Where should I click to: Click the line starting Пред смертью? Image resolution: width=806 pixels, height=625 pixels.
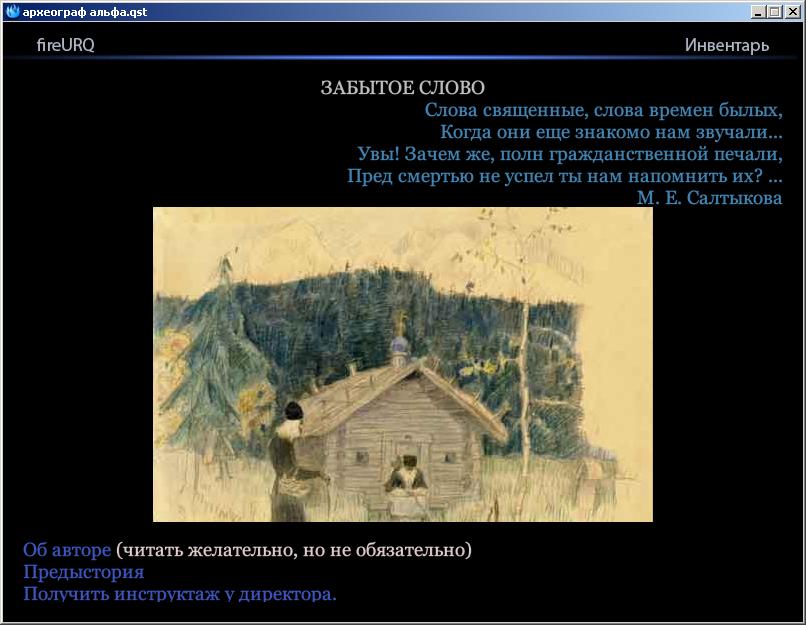point(564,176)
